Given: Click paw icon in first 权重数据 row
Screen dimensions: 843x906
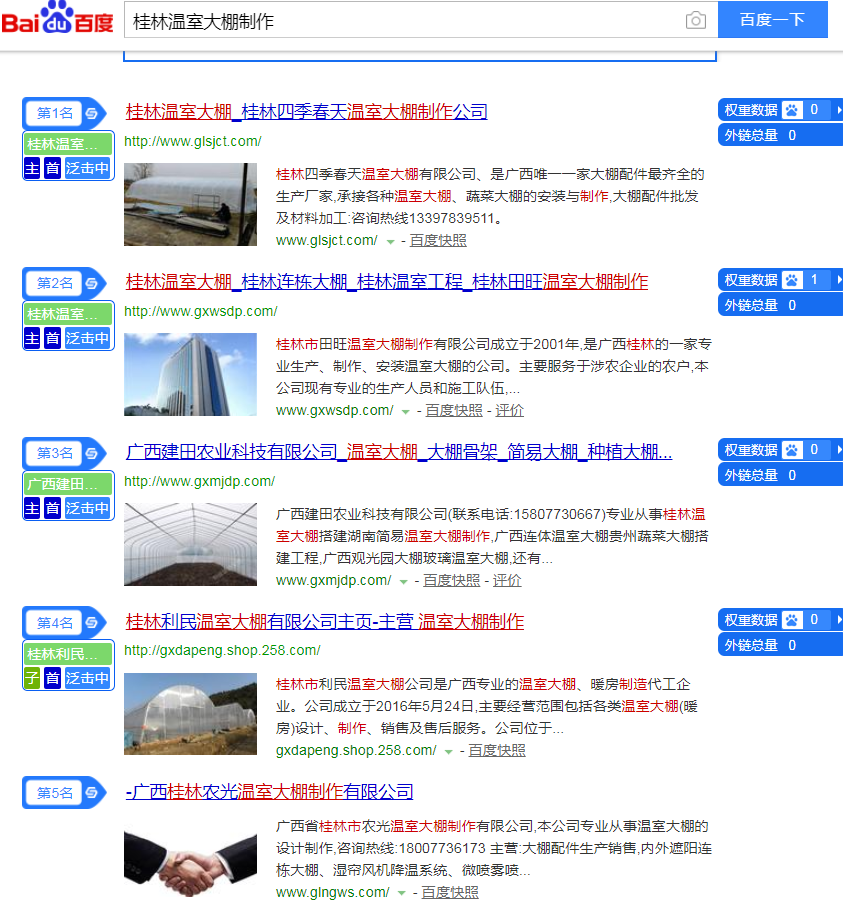Looking at the screenshot, I should 792,110.
